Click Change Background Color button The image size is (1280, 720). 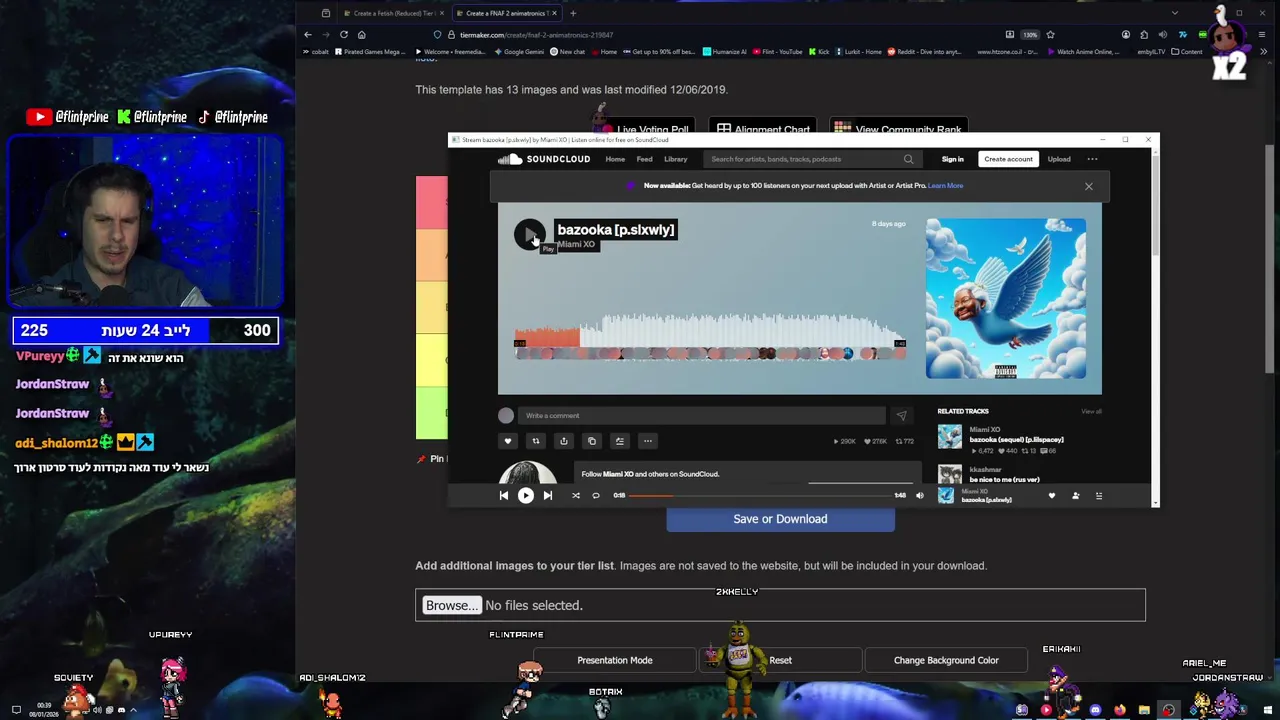[x=946, y=660]
